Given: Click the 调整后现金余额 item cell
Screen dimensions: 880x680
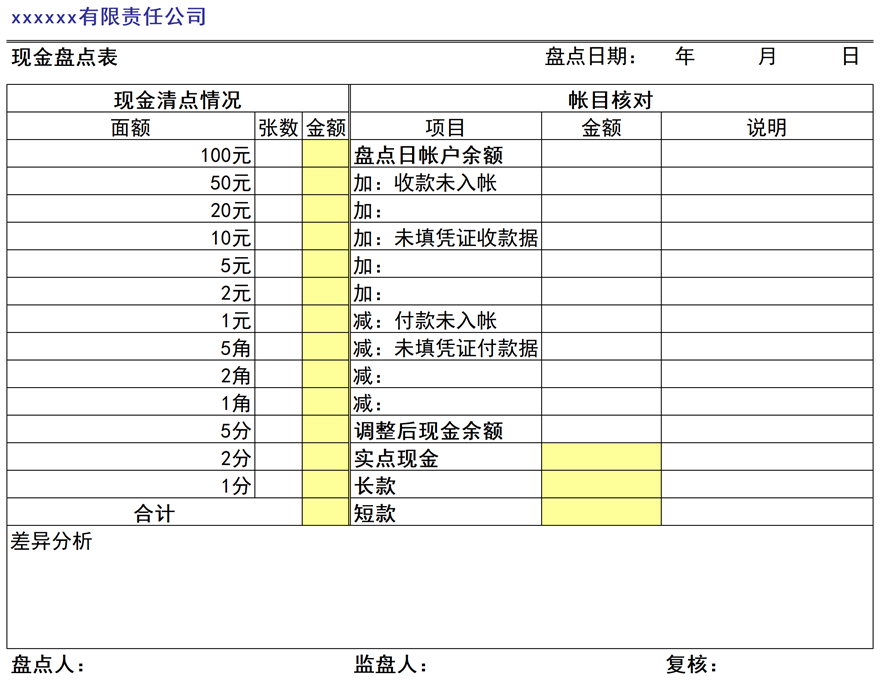Looking at the screenshot, I should pyautogui.click(x=446, y=429).
